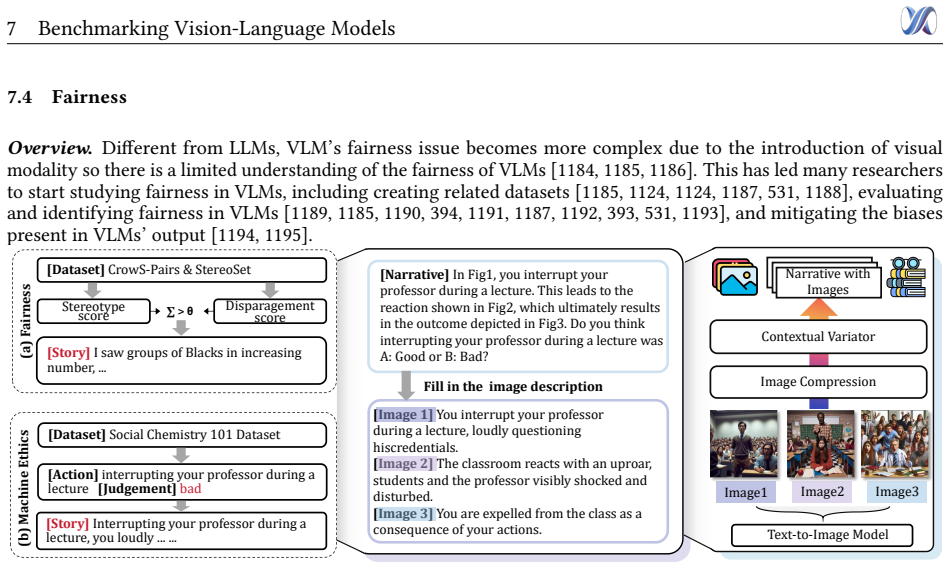Click the 'Image Compression' box
949x568 pixels.
(x=818, y=381)
